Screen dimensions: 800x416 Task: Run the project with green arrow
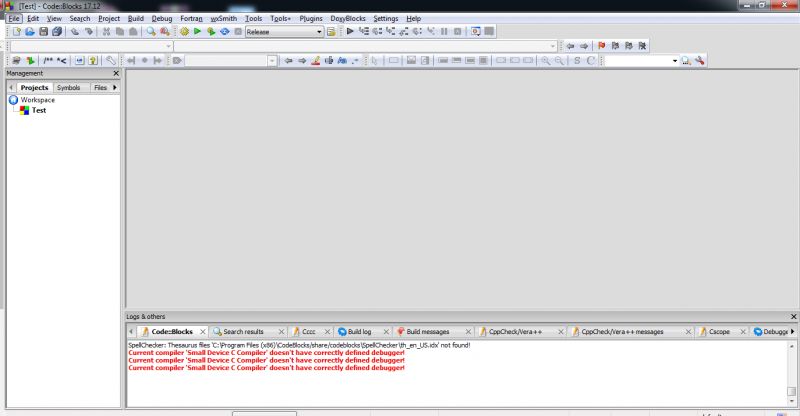[197, 32]
